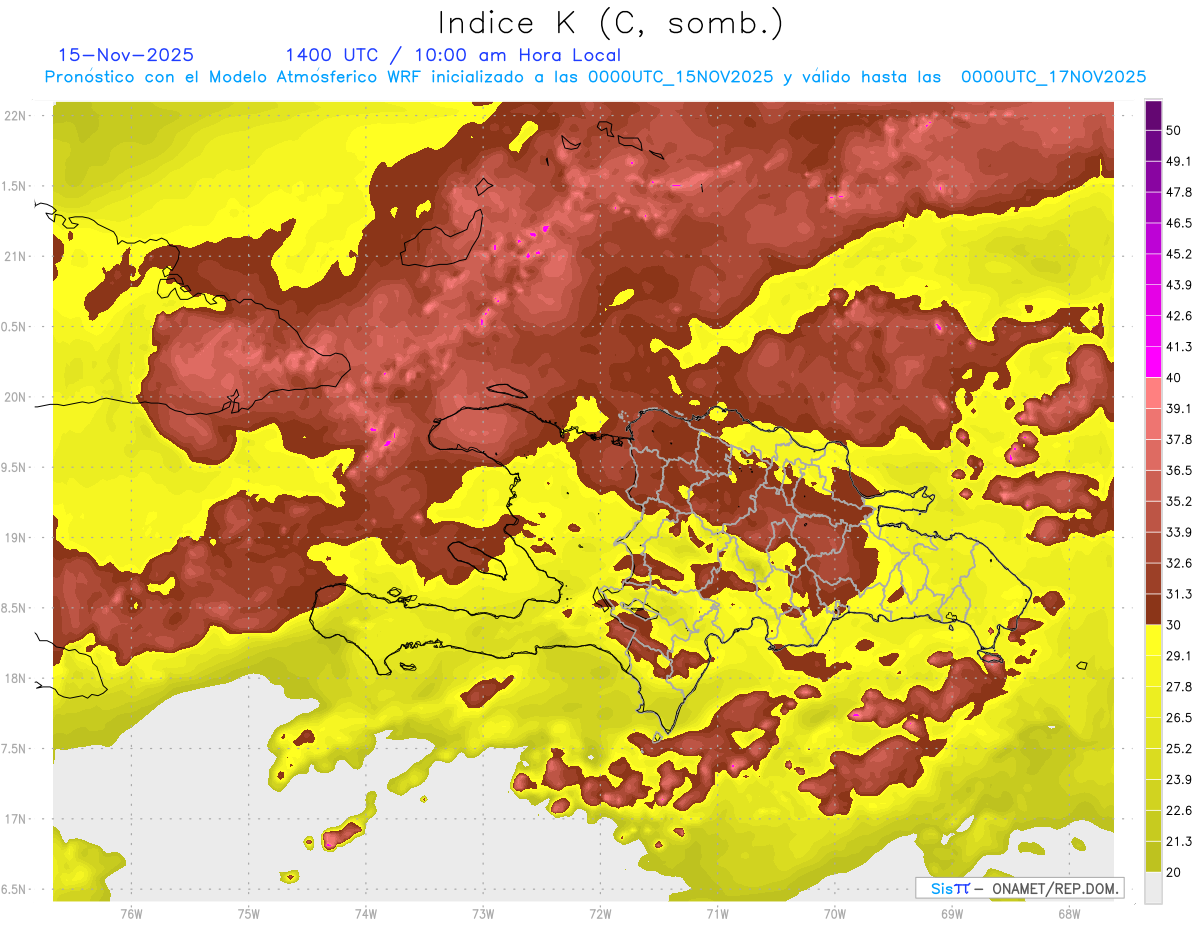Click the colorbar value '26.5'
Image resolution: width=1200 pixels, height=927 pixels.
1178,717
